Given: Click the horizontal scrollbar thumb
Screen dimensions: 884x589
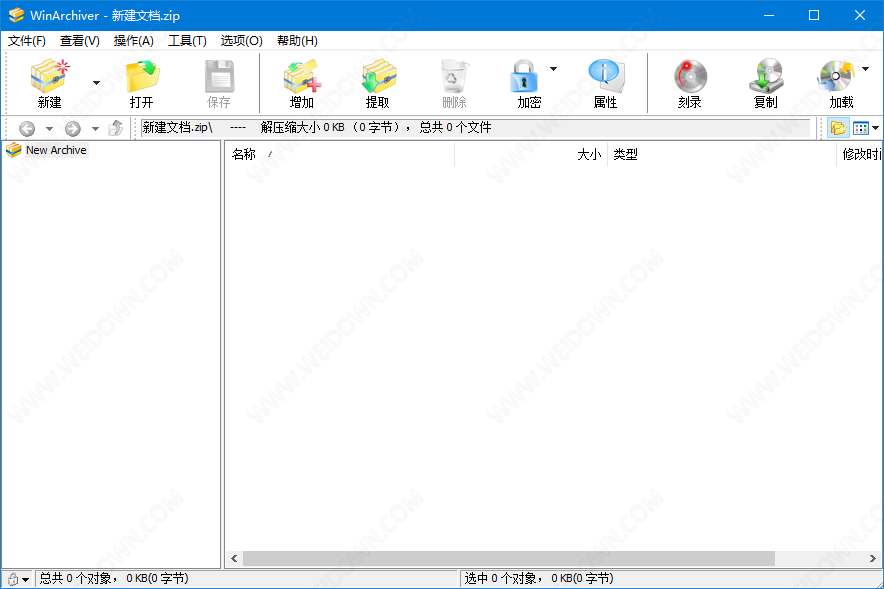Looking at the screenshot, I should (x=509, y=559).
